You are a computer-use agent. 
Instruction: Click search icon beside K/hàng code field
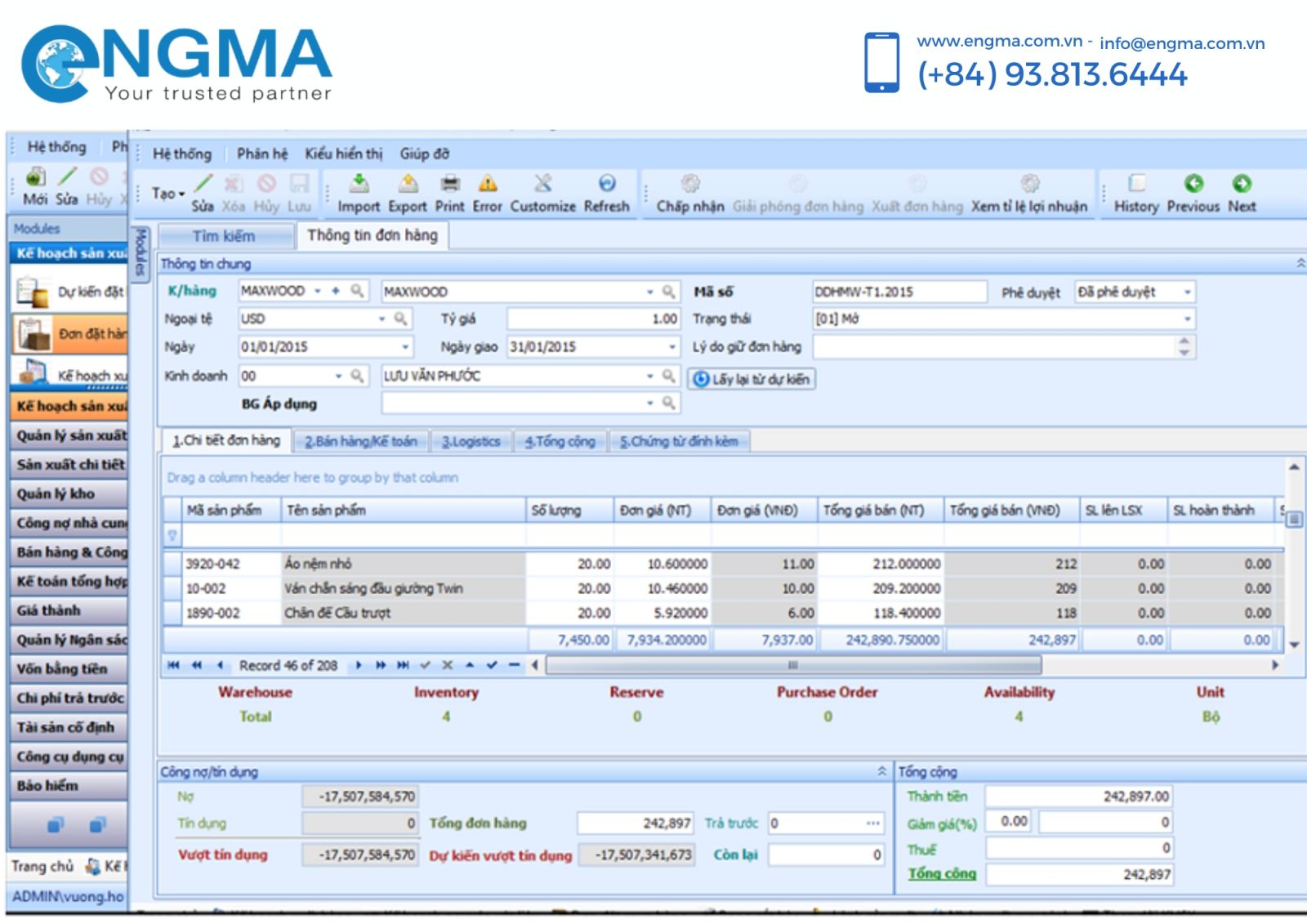point(357,291)
